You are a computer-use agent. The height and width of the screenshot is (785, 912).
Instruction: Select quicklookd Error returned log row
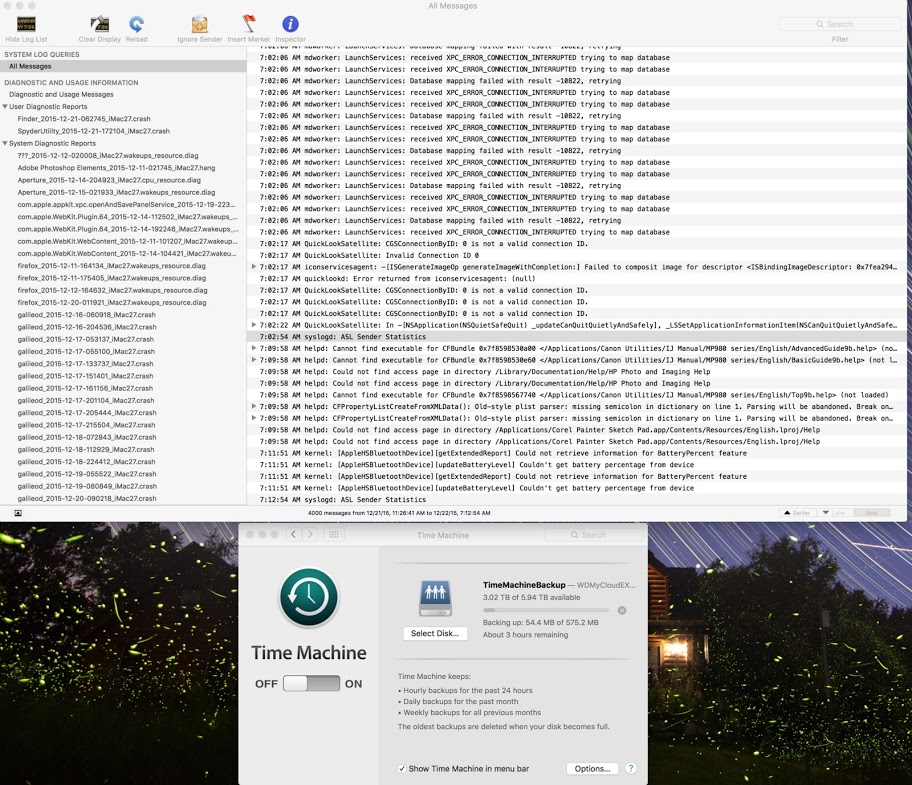point(576,279)
